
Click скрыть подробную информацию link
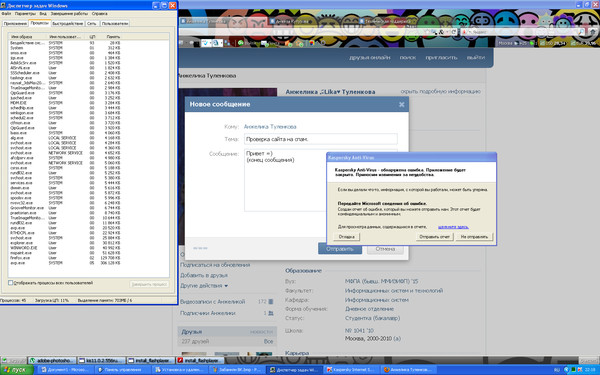point(440,91)
